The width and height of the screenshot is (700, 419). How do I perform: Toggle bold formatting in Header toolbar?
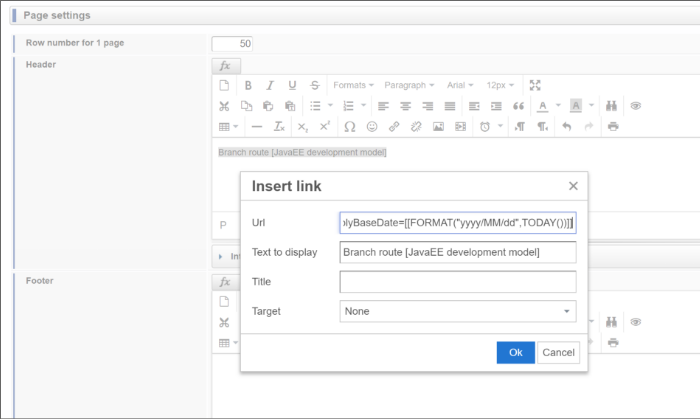tap(248, 85)
